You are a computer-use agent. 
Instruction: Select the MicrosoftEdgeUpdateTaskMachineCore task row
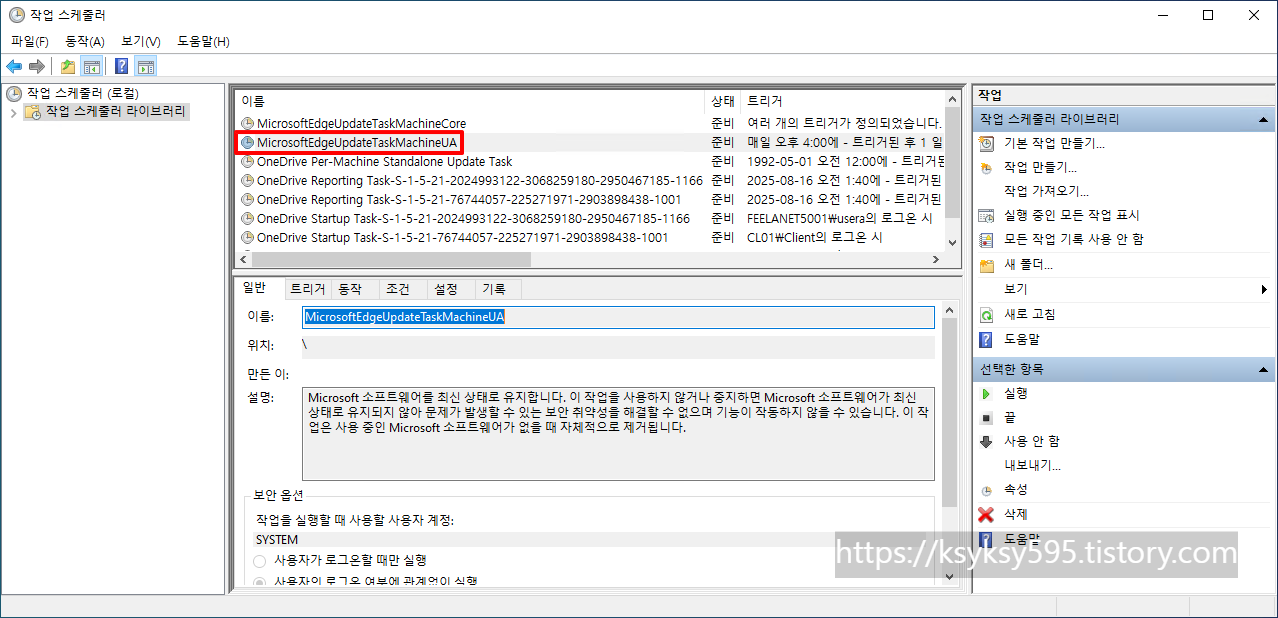(589, 124)
